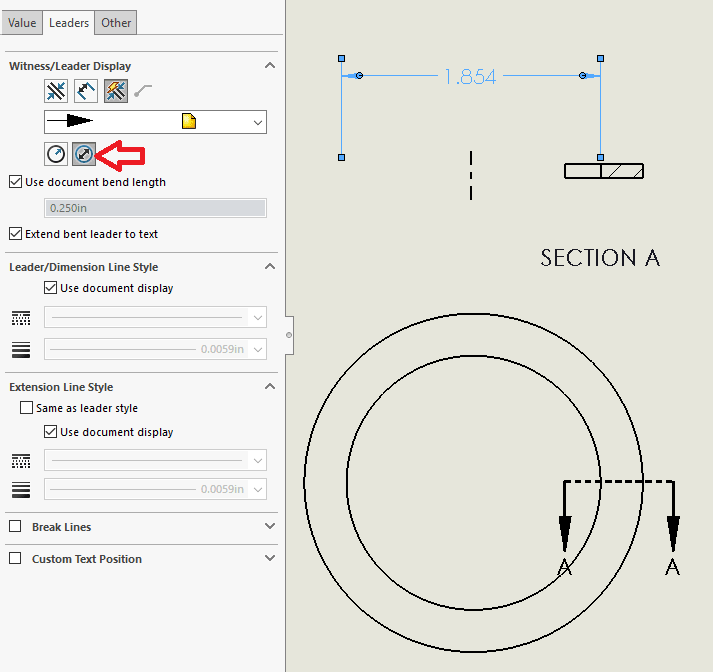Click the left section line arrow A

pos(565,532)
